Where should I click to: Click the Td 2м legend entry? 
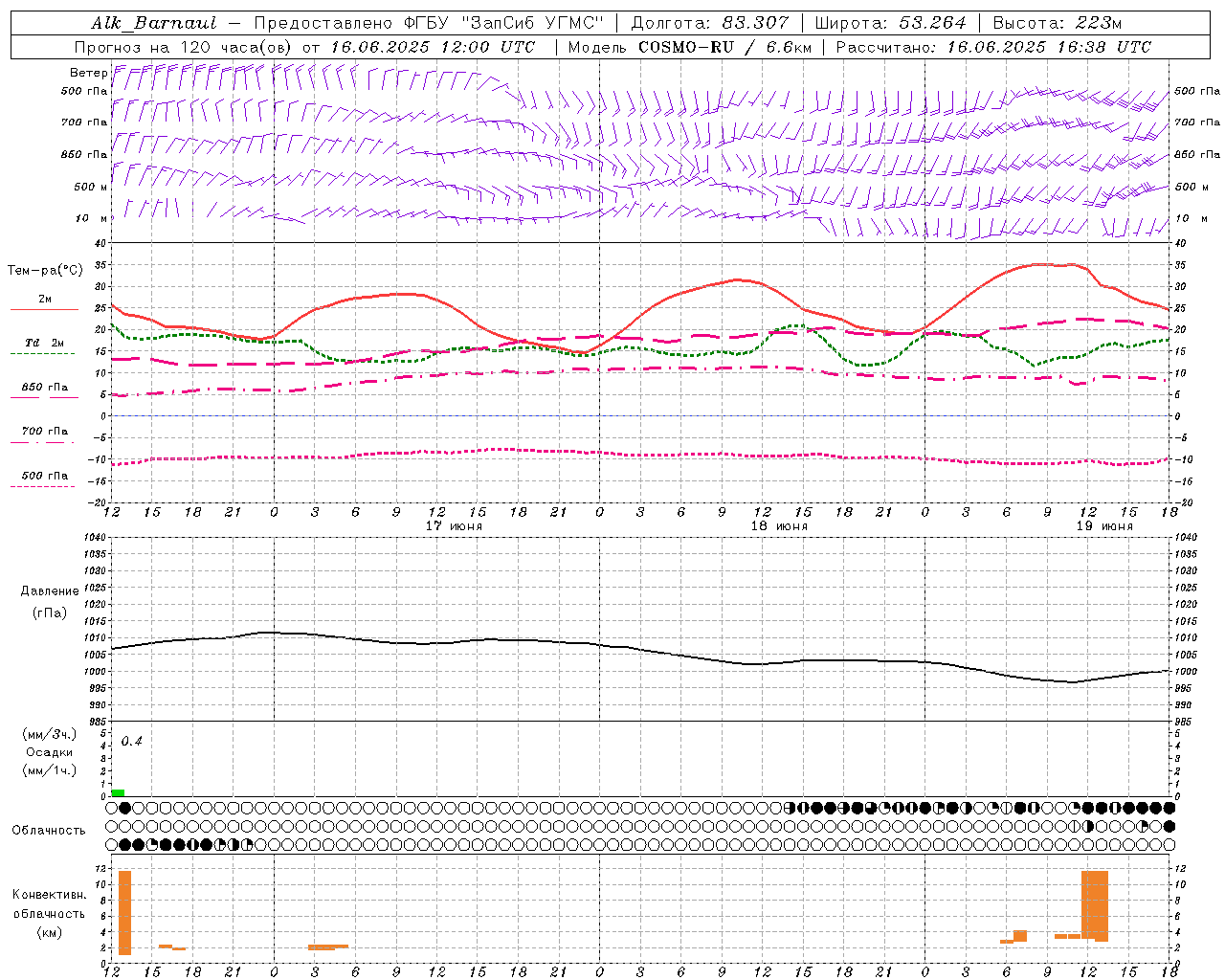click(44, 343)
